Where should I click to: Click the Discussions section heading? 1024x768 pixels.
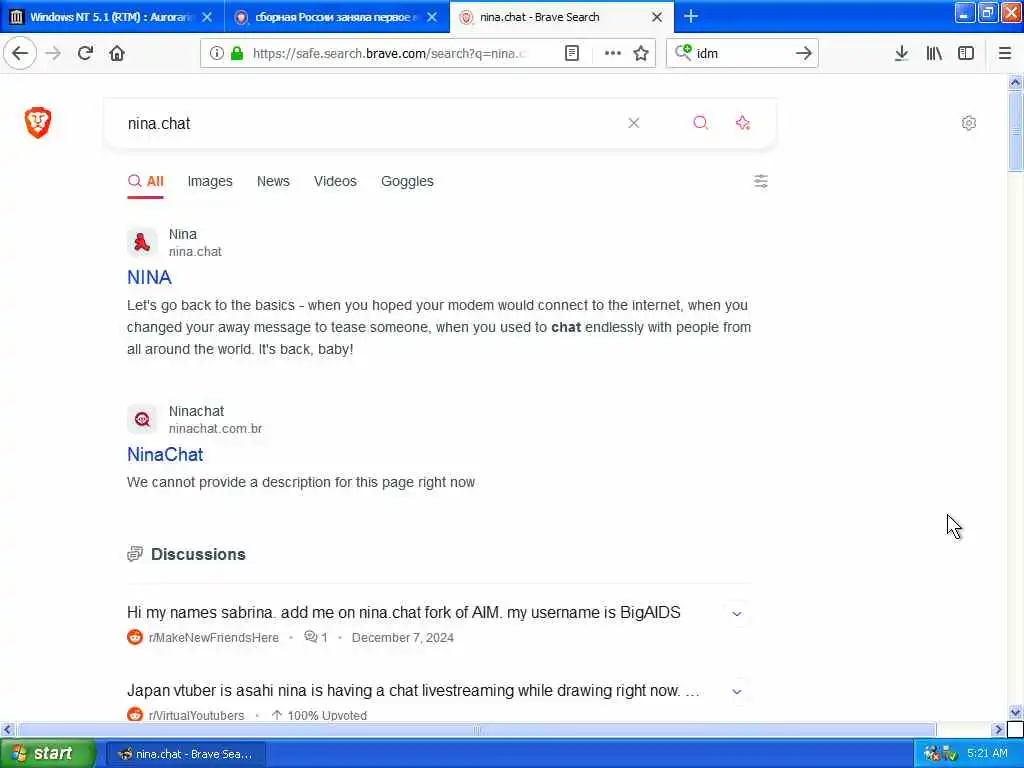[198, 554]
